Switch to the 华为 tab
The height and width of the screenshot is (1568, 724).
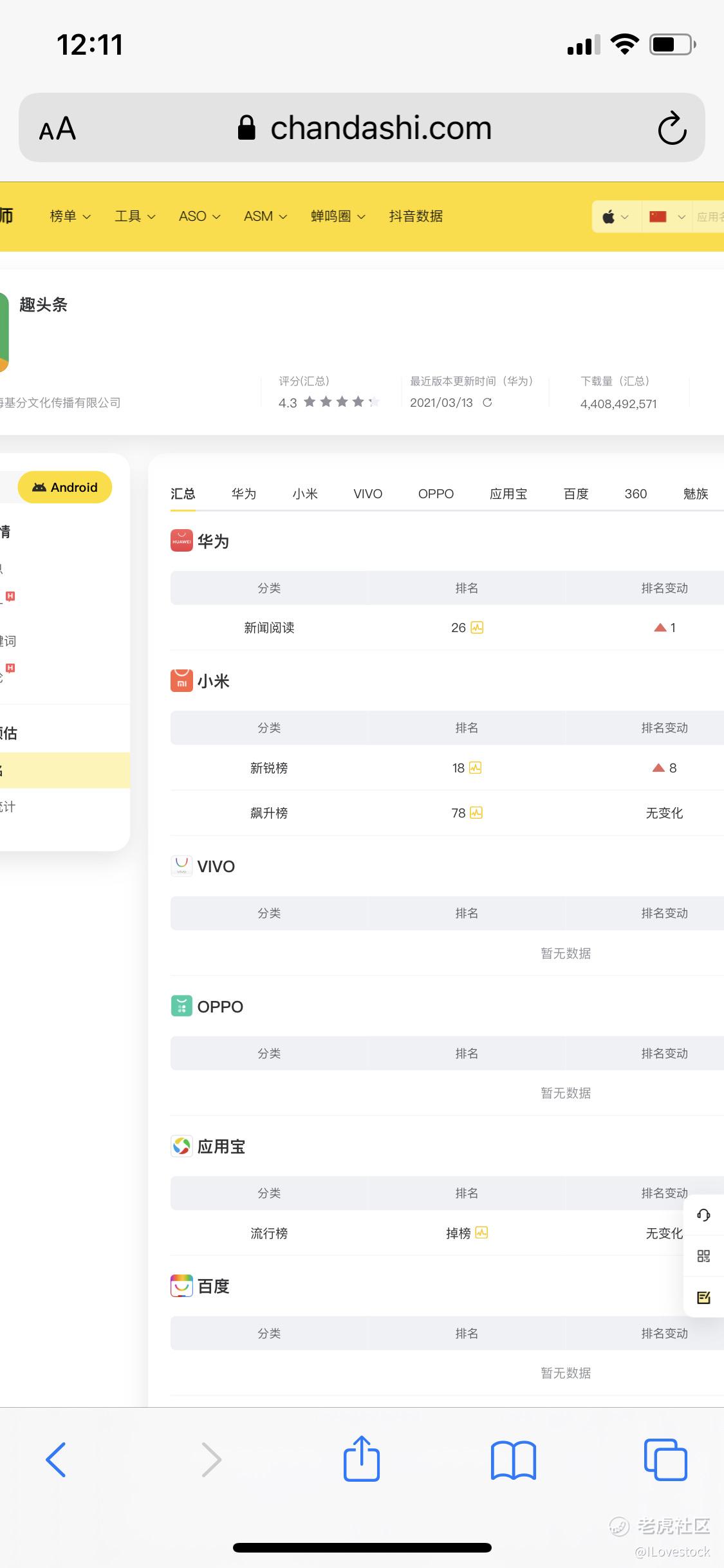tap(244, 494)
